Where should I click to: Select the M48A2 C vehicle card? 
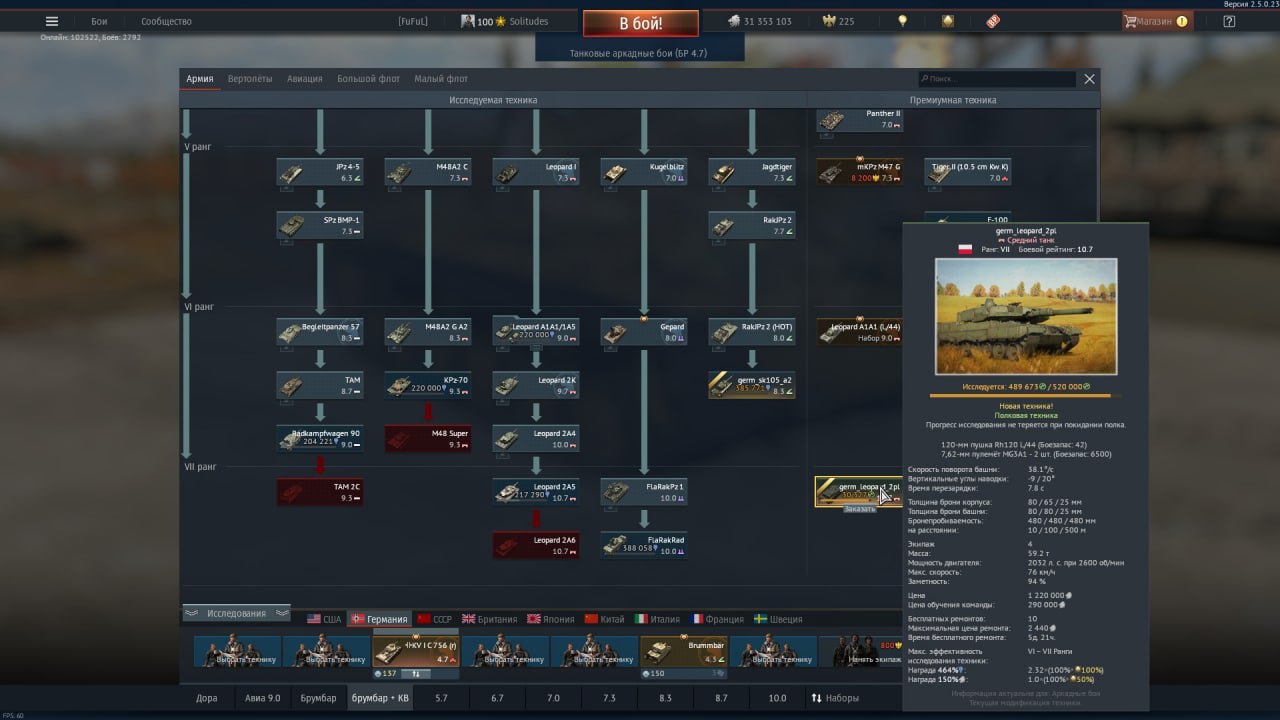pos(428,172)
